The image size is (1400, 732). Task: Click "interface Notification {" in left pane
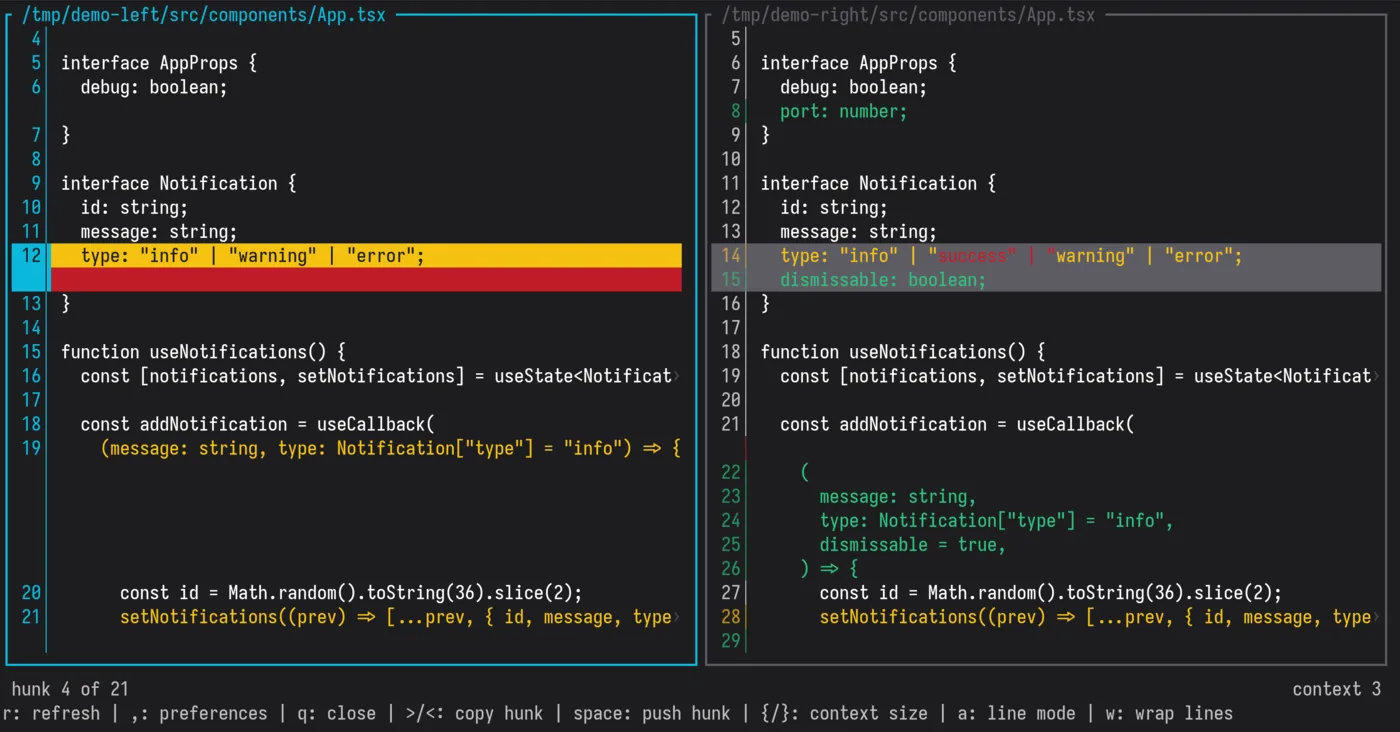(x=179, y=183)
